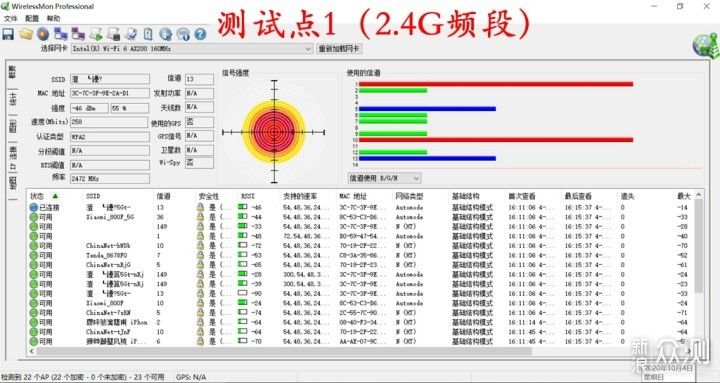Click the red channel 10 usage bar

click(496, 140)
